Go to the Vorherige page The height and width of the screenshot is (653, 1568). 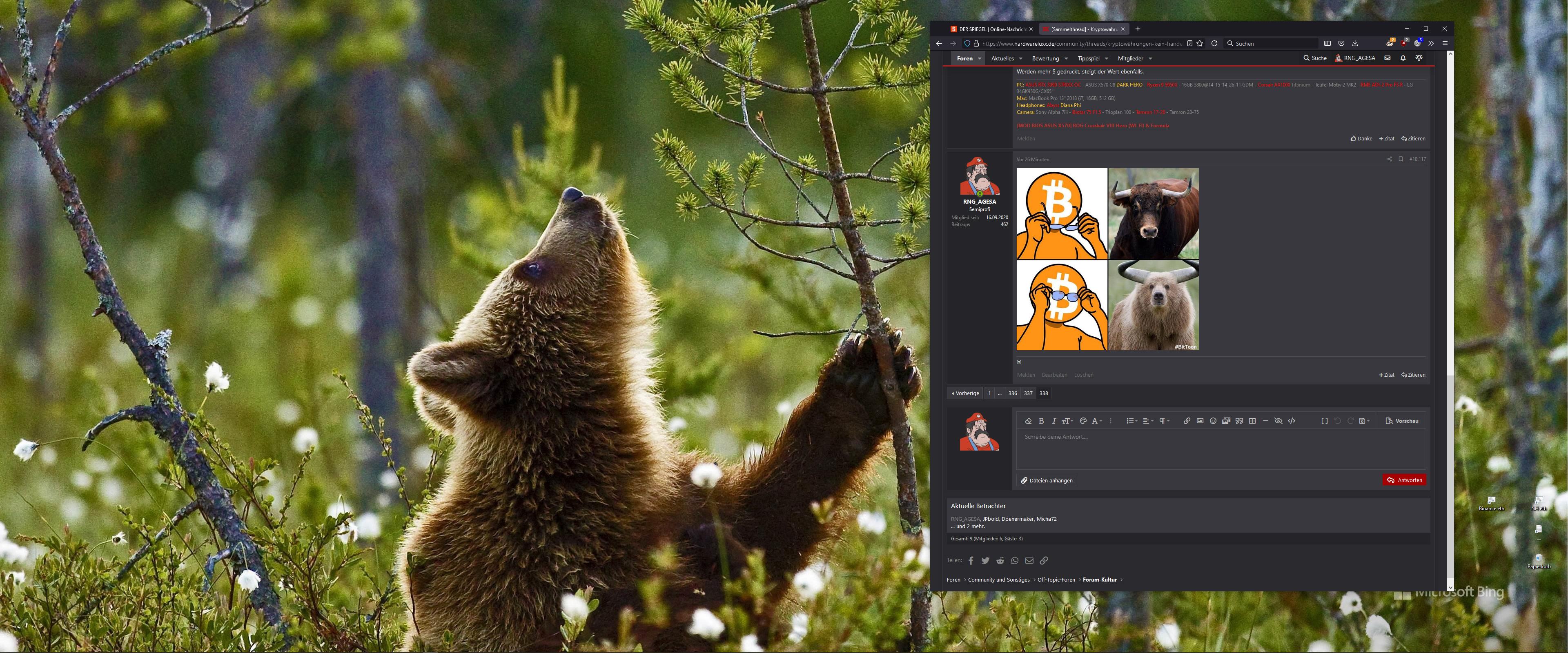point(965,393)
